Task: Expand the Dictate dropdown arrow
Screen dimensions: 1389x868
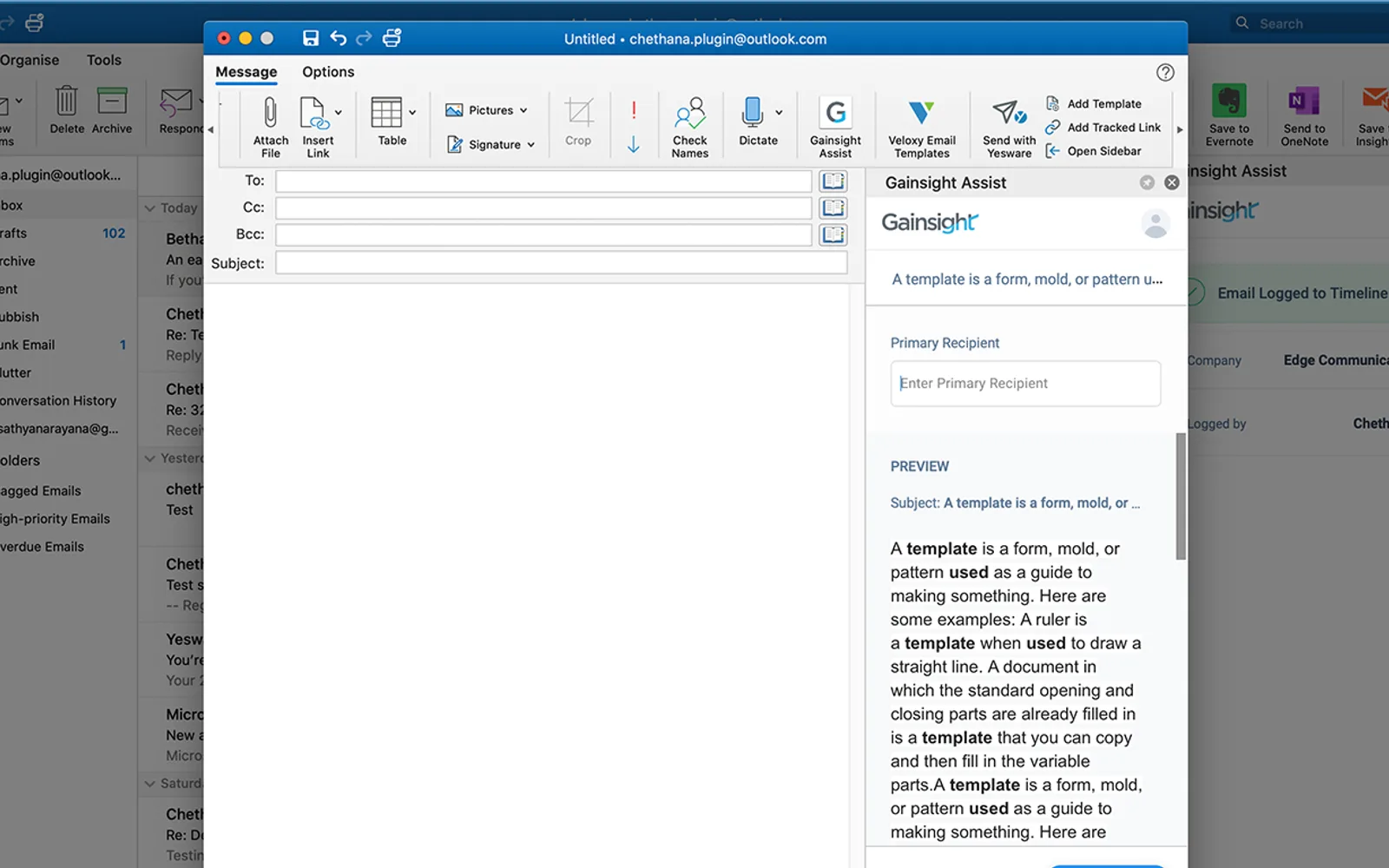Action: point(779,113)
